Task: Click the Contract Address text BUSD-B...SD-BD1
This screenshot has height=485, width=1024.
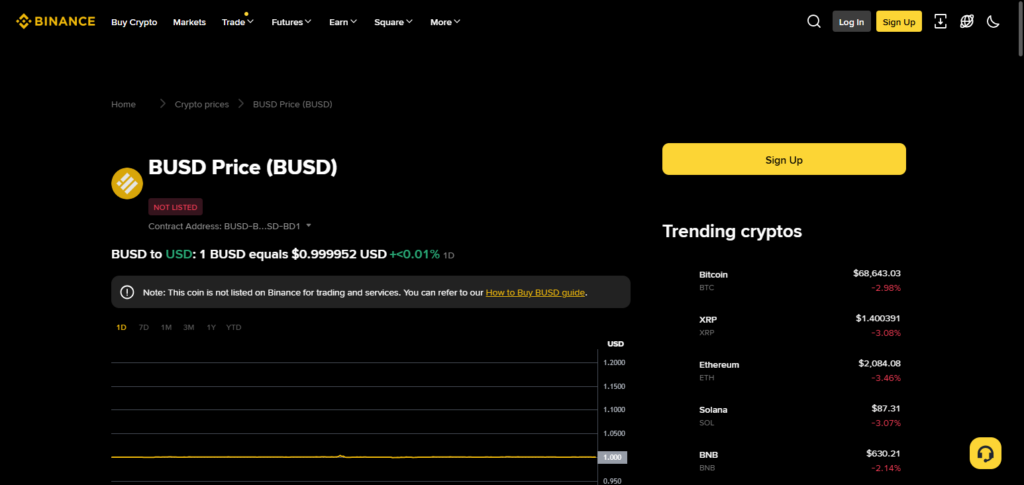Action: 262,226
